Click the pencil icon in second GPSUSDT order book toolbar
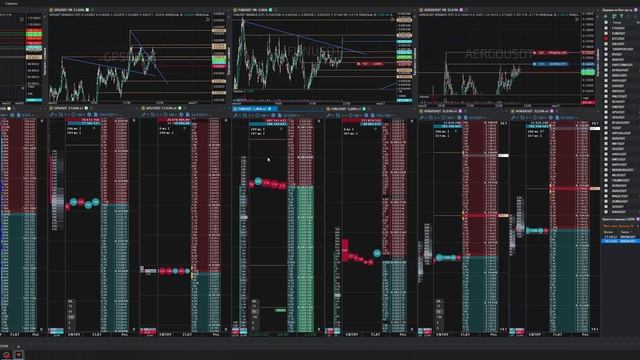Screen dimensions: 640x360 [144, 115]
